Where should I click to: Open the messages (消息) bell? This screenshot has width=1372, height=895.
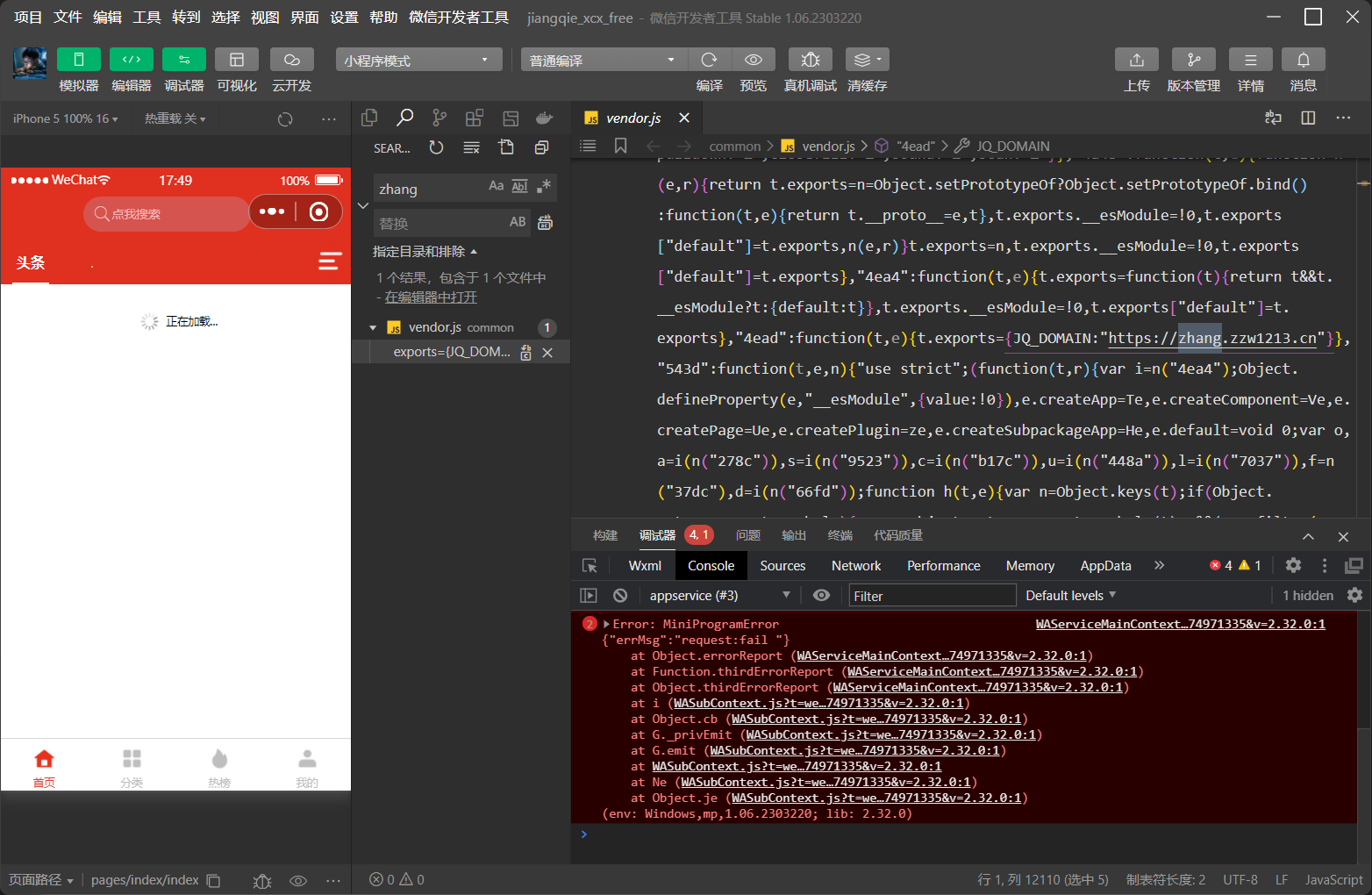click(1304, 60)
